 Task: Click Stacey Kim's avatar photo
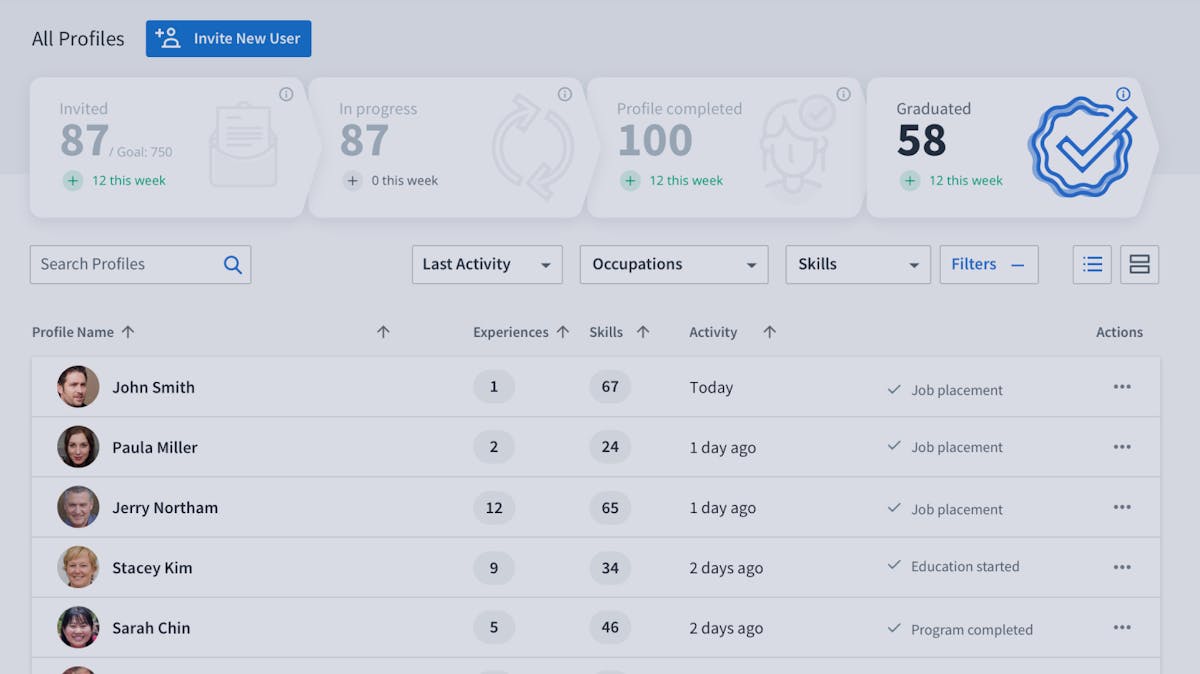[x=78, y=567]
